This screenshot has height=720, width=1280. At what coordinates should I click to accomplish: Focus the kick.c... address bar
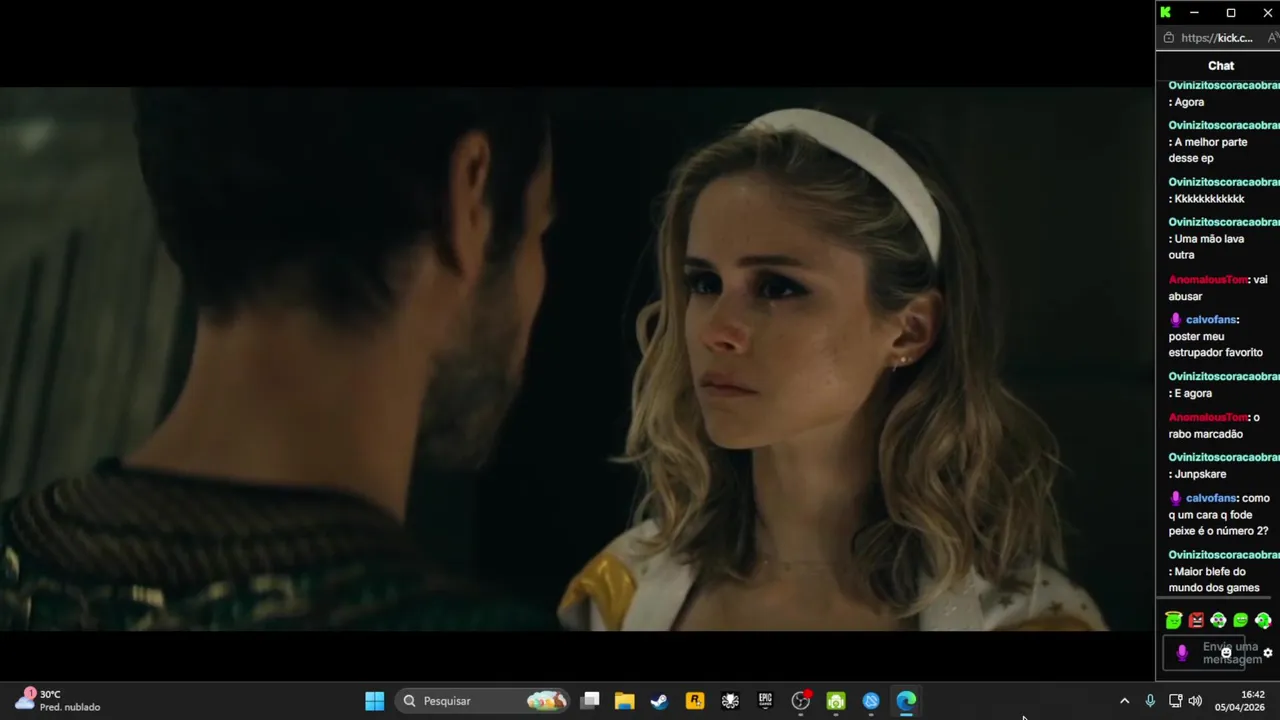tap(1217, 38)
